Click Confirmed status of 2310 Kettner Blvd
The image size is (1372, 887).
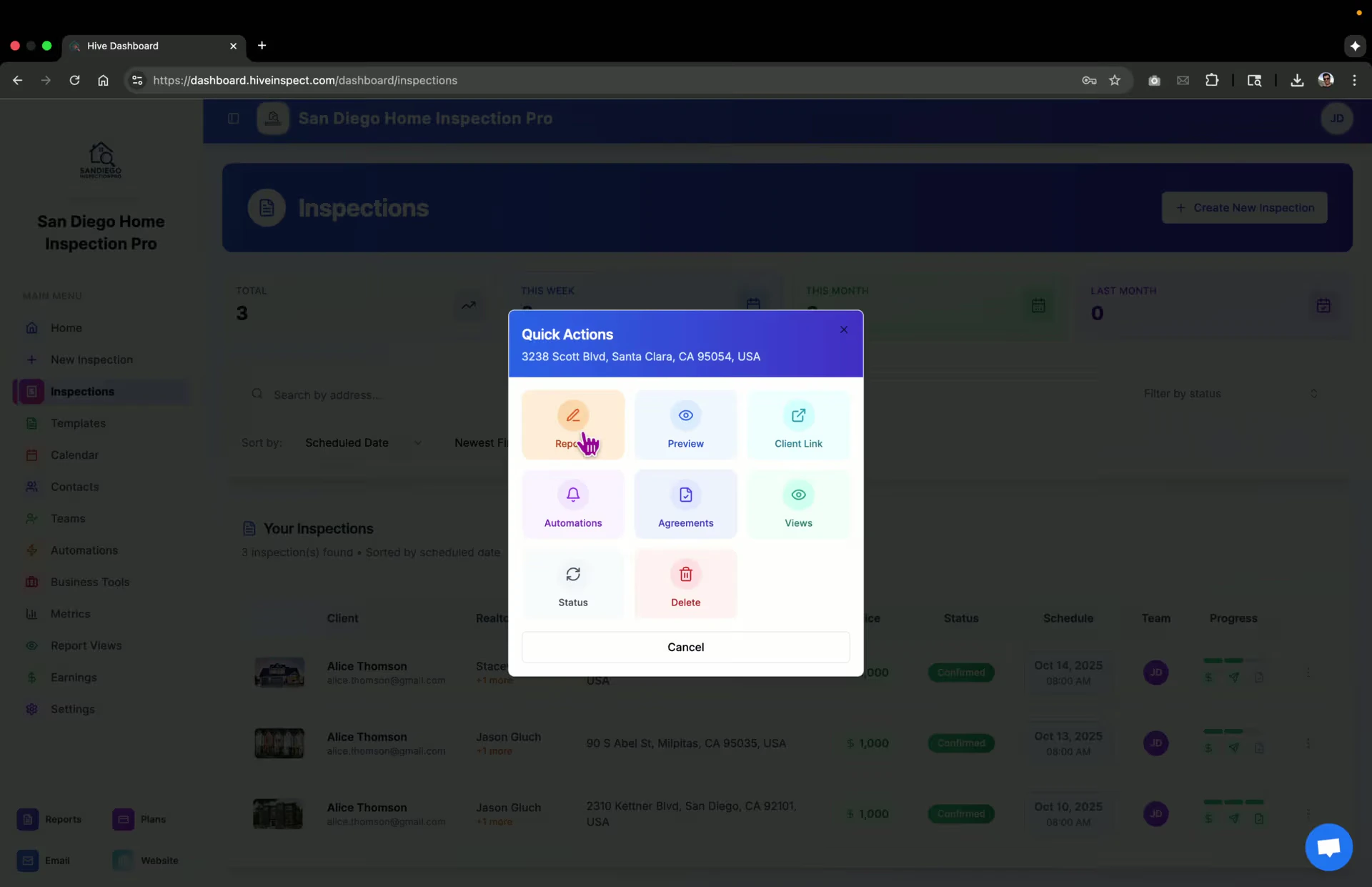click(961, 814)
